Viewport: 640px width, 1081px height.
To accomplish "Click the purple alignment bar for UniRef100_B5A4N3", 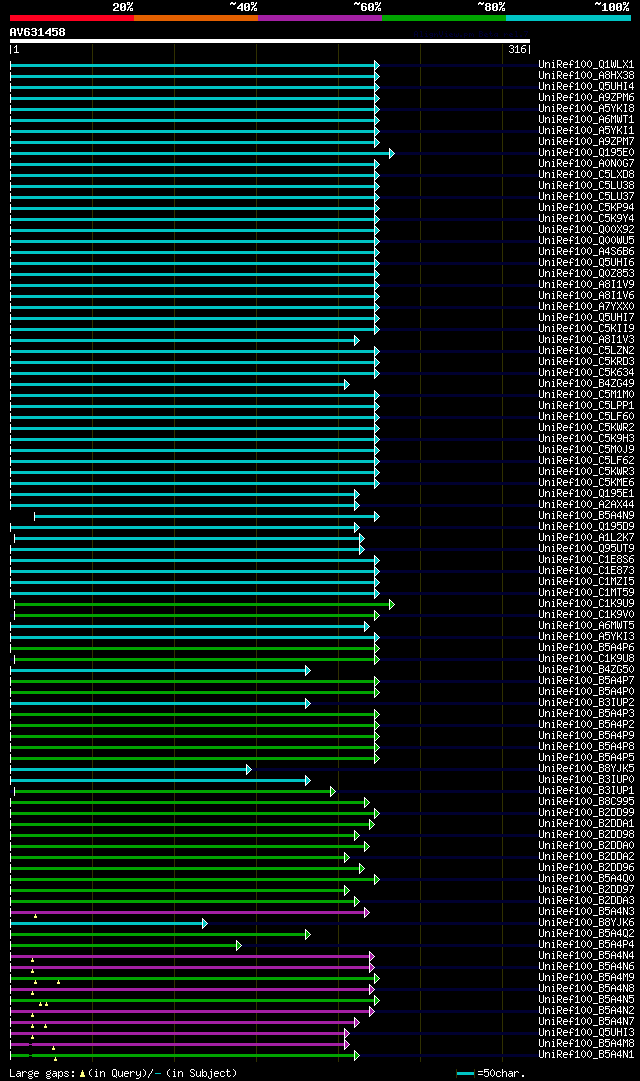I will coord(188,913).
